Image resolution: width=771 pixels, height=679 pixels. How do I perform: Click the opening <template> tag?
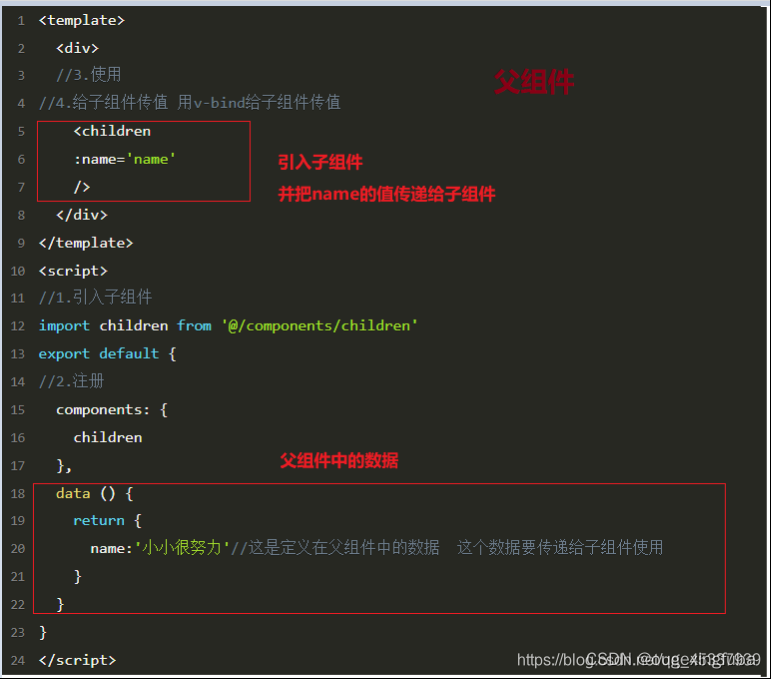pos(82,21)
